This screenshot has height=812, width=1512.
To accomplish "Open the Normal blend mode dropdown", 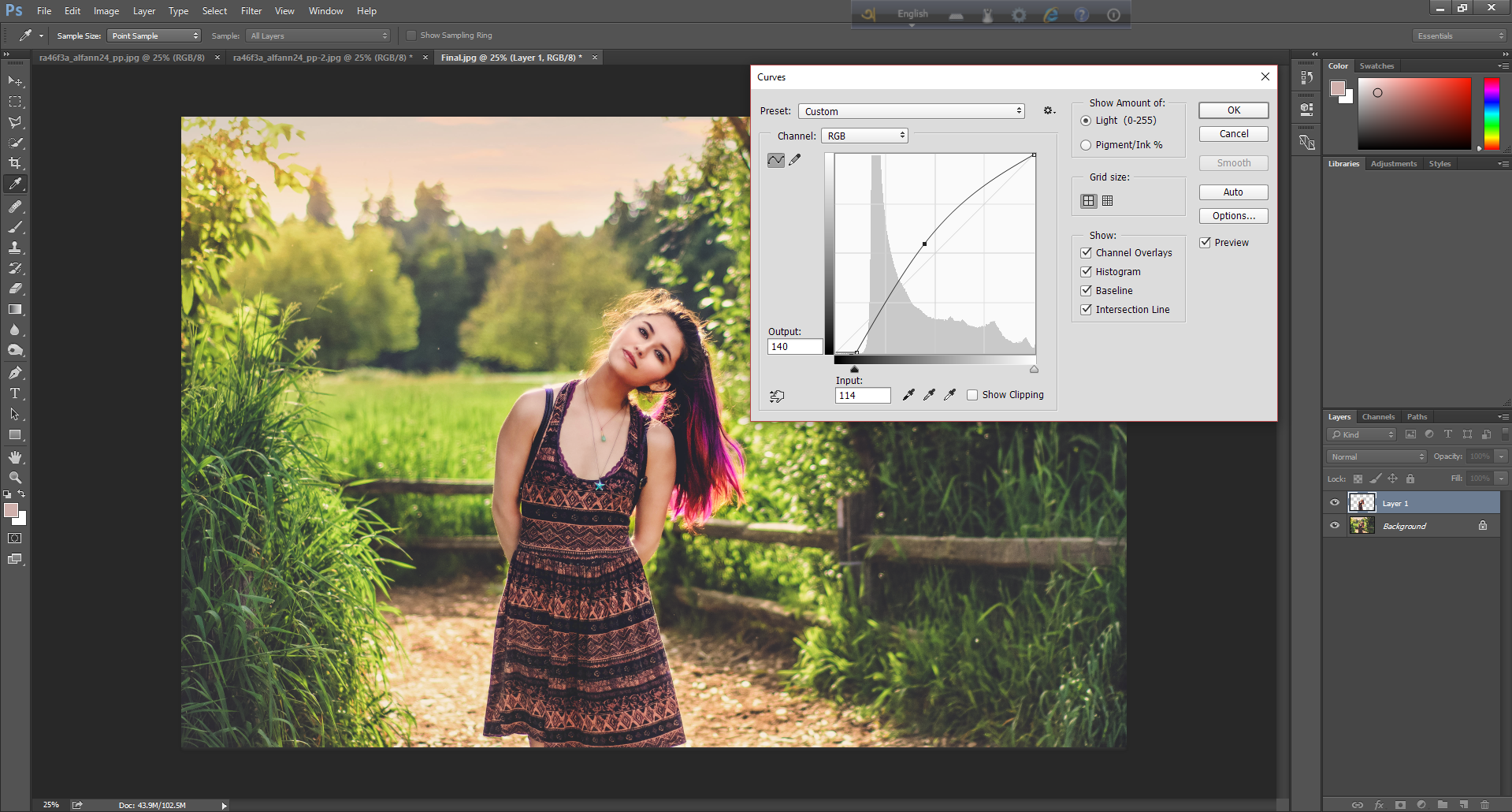I will click(x=1376, y=456).
